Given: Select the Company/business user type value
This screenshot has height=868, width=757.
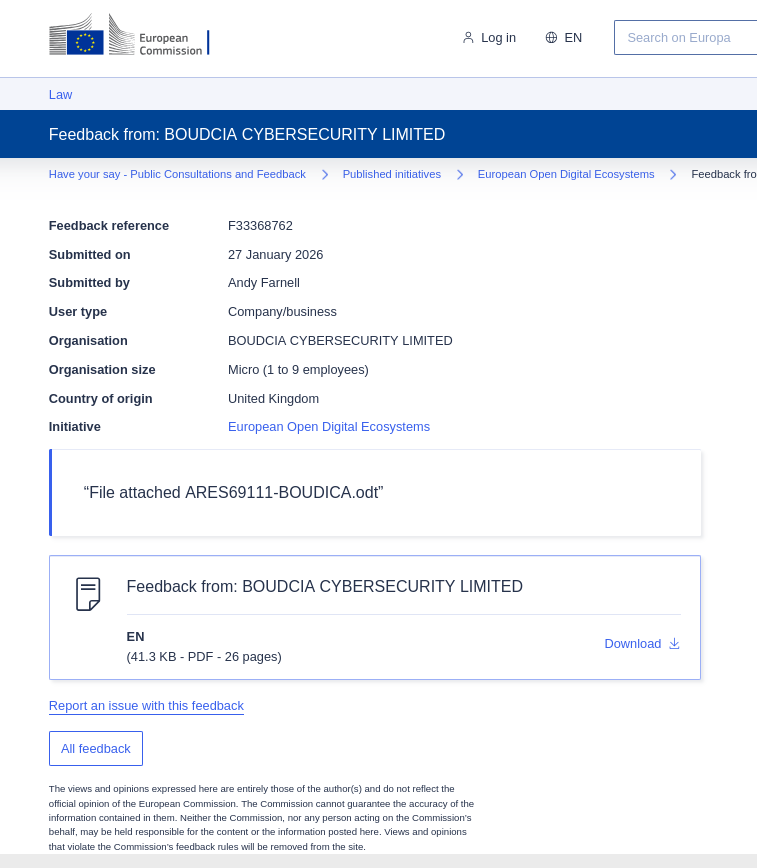Looking at the screenshot, I should (x=282, y=312).
